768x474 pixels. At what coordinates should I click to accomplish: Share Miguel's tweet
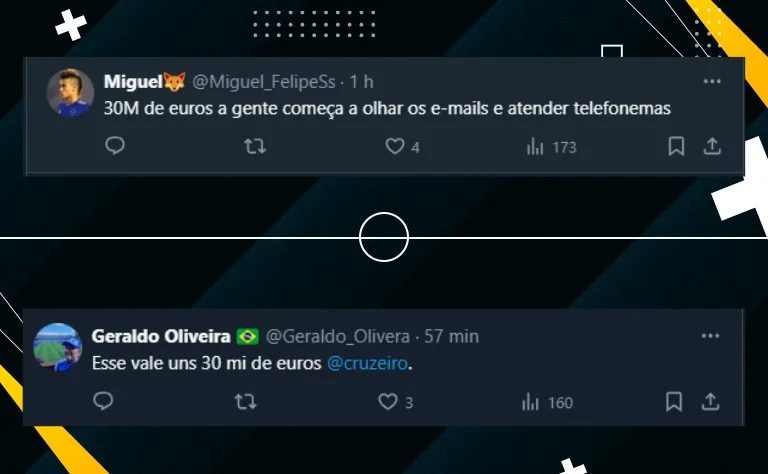tap(712, 146)
